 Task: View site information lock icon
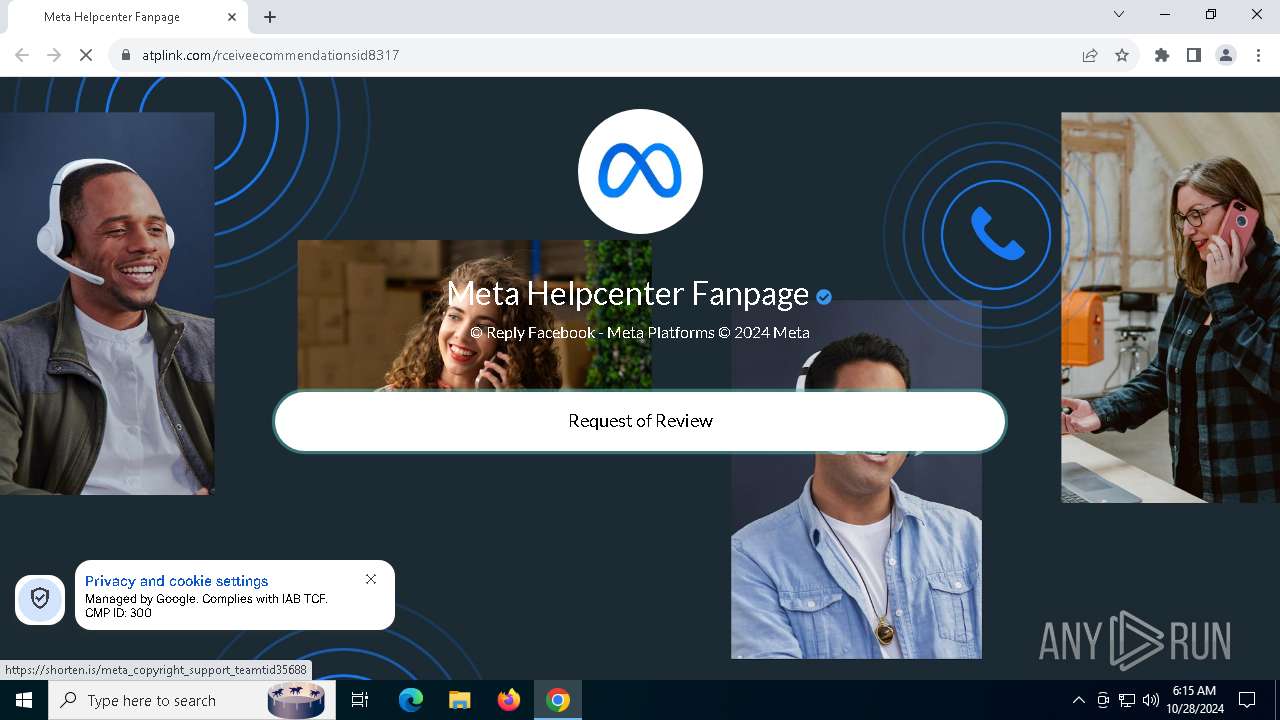(x=126, y=55)
